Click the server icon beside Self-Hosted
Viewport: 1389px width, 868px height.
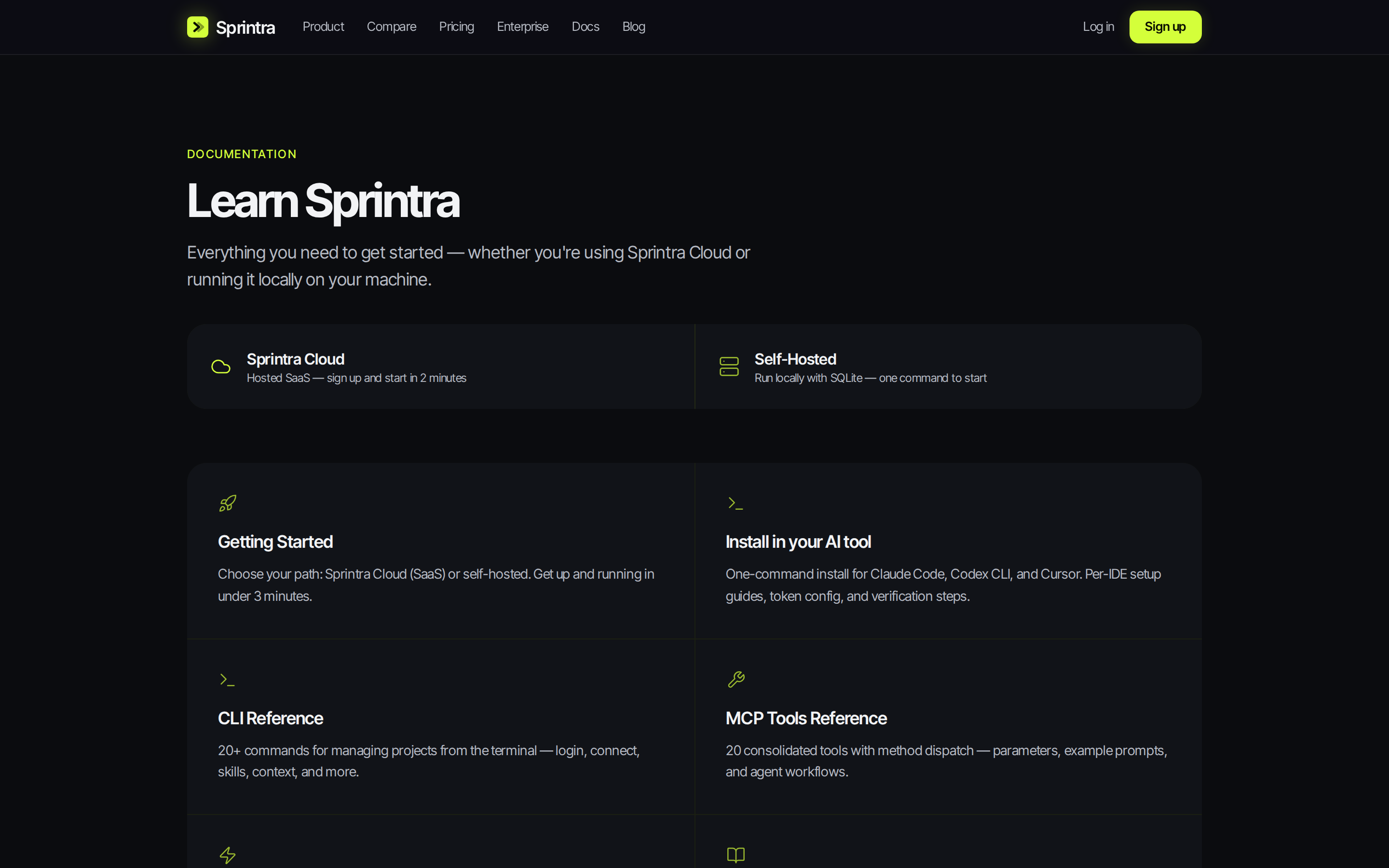[x=729, y=366]
